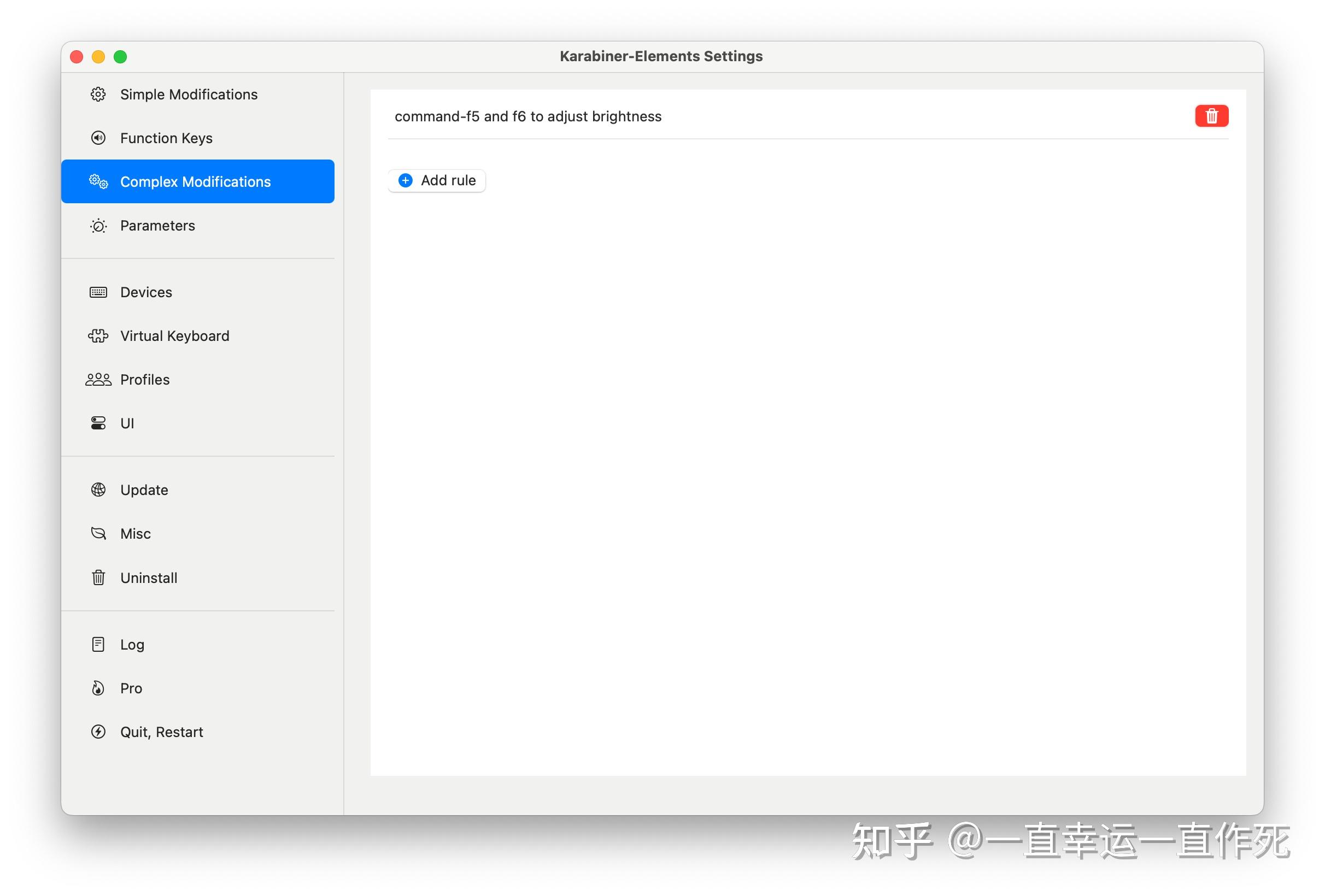Open the Parameters settings page
Image resolution: width=1325 pixels, height=896 pixels.
(157, 226)
